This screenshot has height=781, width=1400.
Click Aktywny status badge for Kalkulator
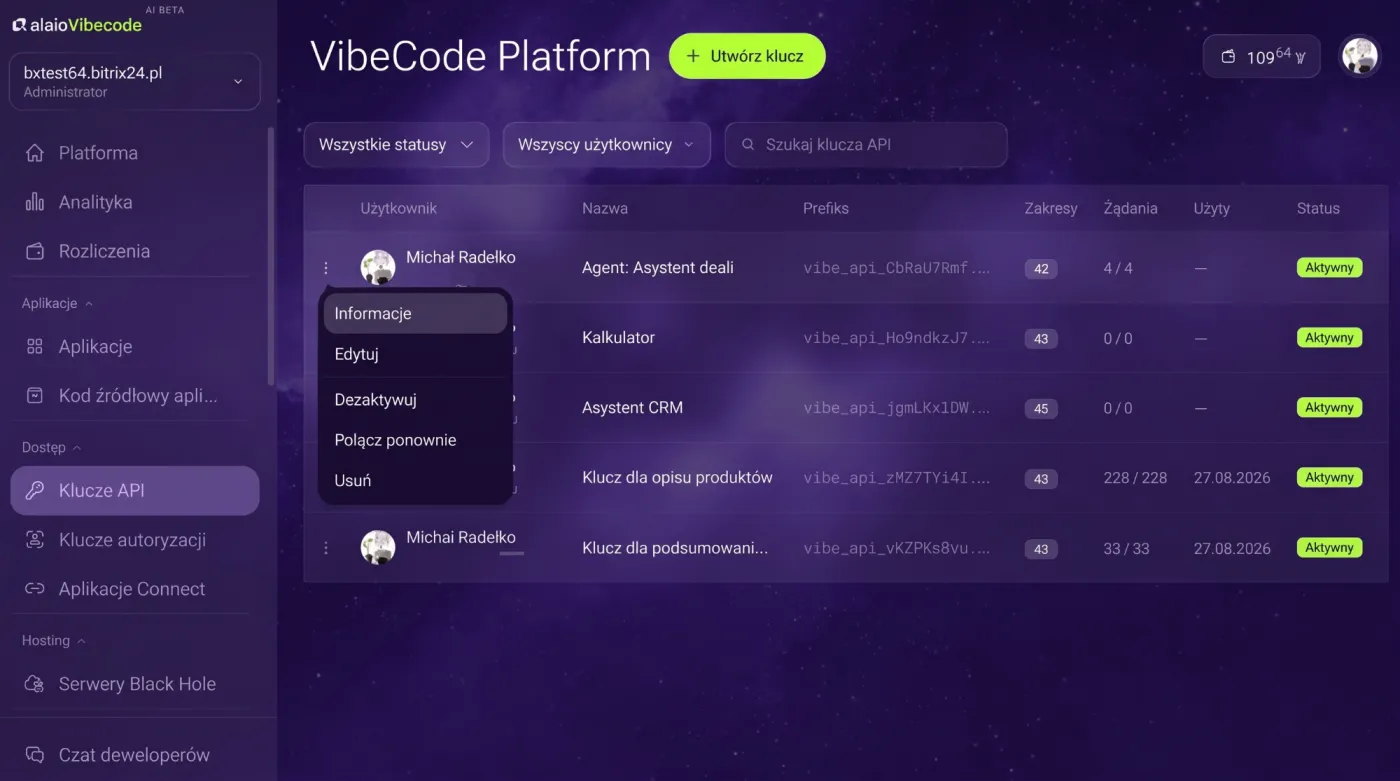(x=1329, y=338)
